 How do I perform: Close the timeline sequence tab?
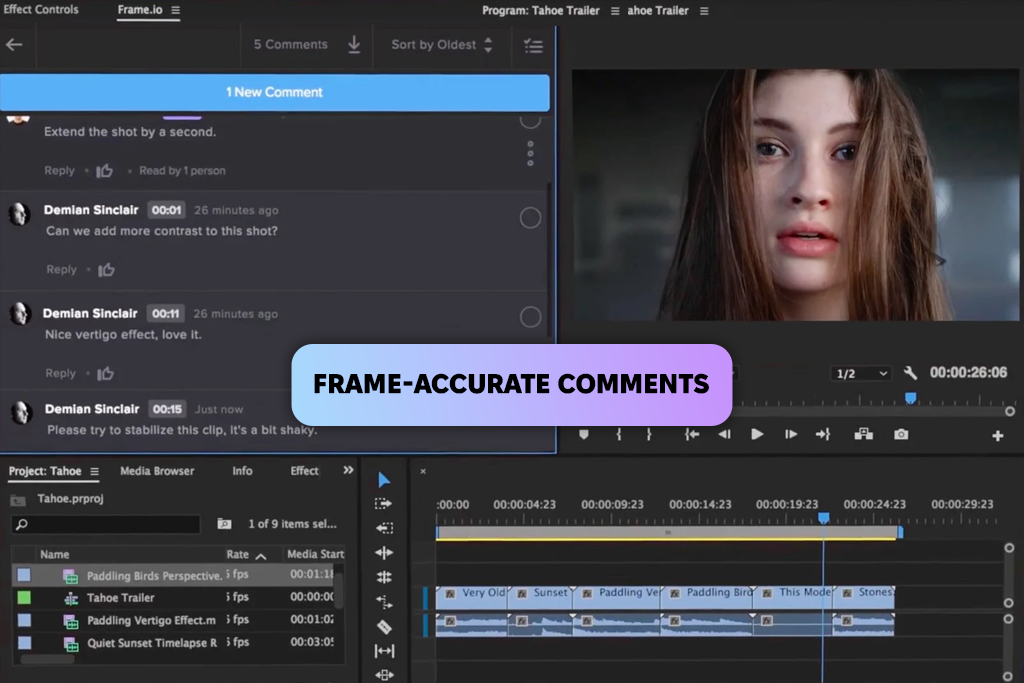point(423,471)
